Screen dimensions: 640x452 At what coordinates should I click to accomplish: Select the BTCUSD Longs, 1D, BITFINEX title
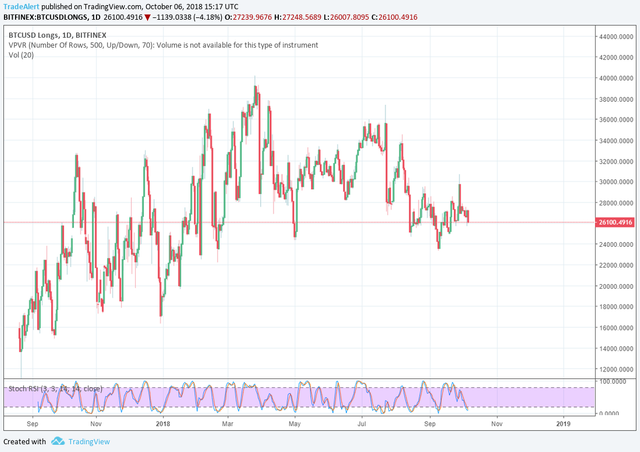(x=57, y=35)
